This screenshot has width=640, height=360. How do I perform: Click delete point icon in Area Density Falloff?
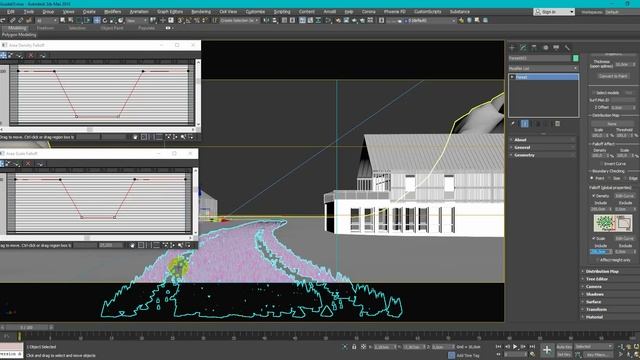(31, 55)
